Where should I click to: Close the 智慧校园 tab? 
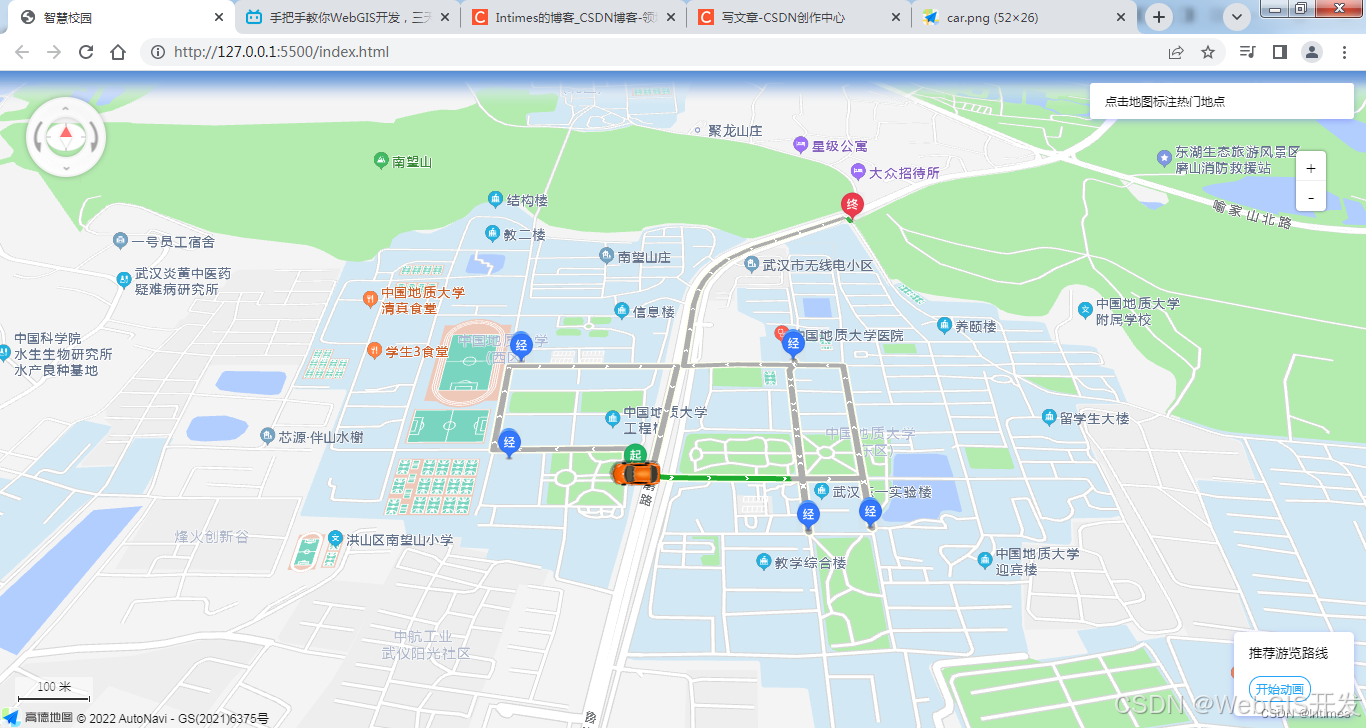(219, 17)
